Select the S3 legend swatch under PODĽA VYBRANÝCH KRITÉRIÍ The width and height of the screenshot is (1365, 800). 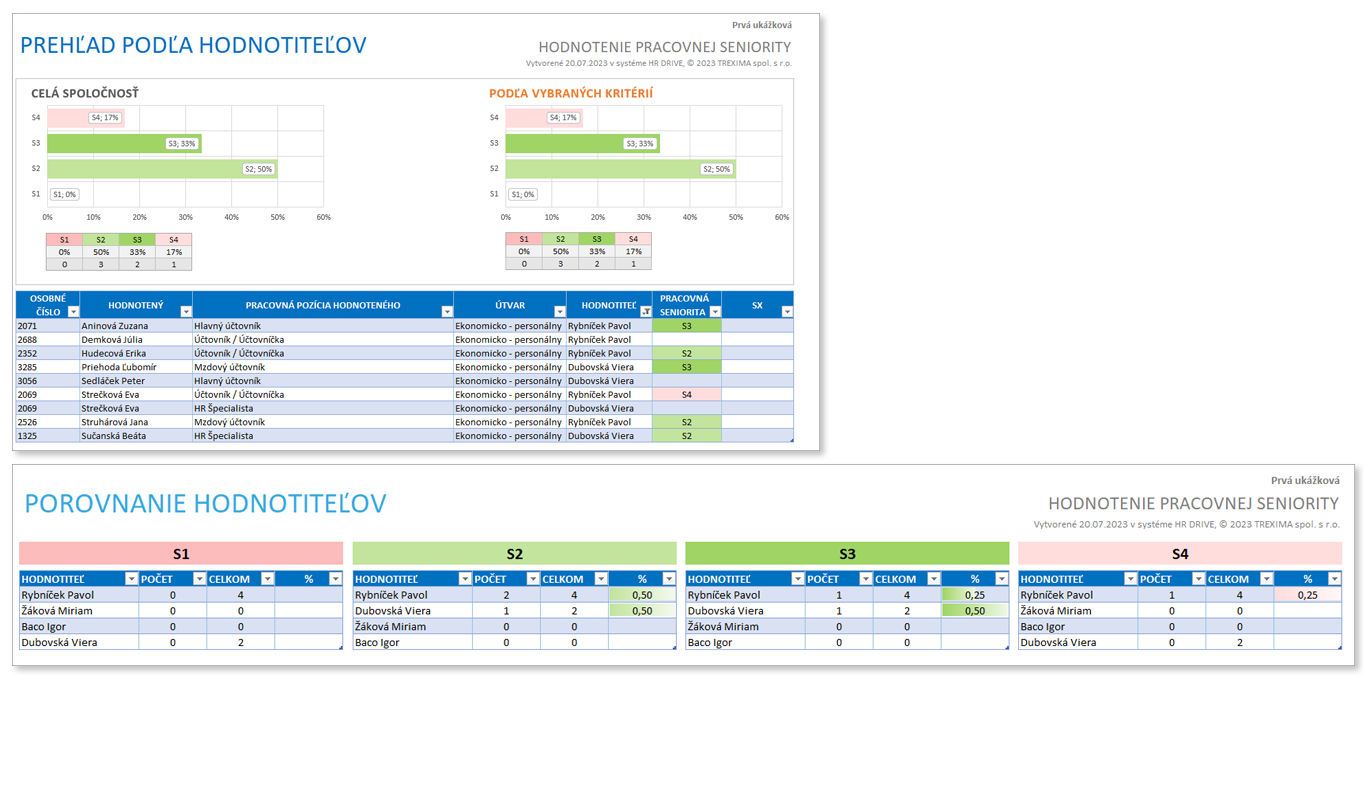tap(597, 239)
